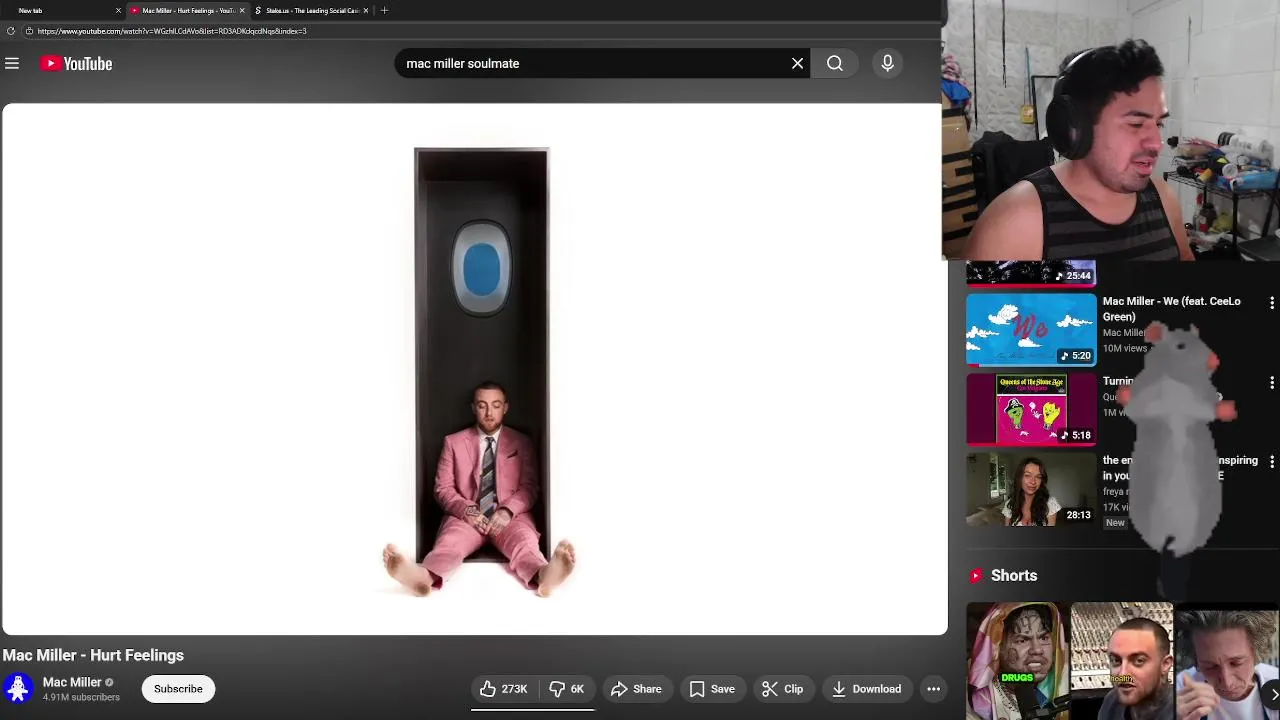Click the Mac Miller - Hurt Feelings title
1280x720 pixels.
pos(93,655)
